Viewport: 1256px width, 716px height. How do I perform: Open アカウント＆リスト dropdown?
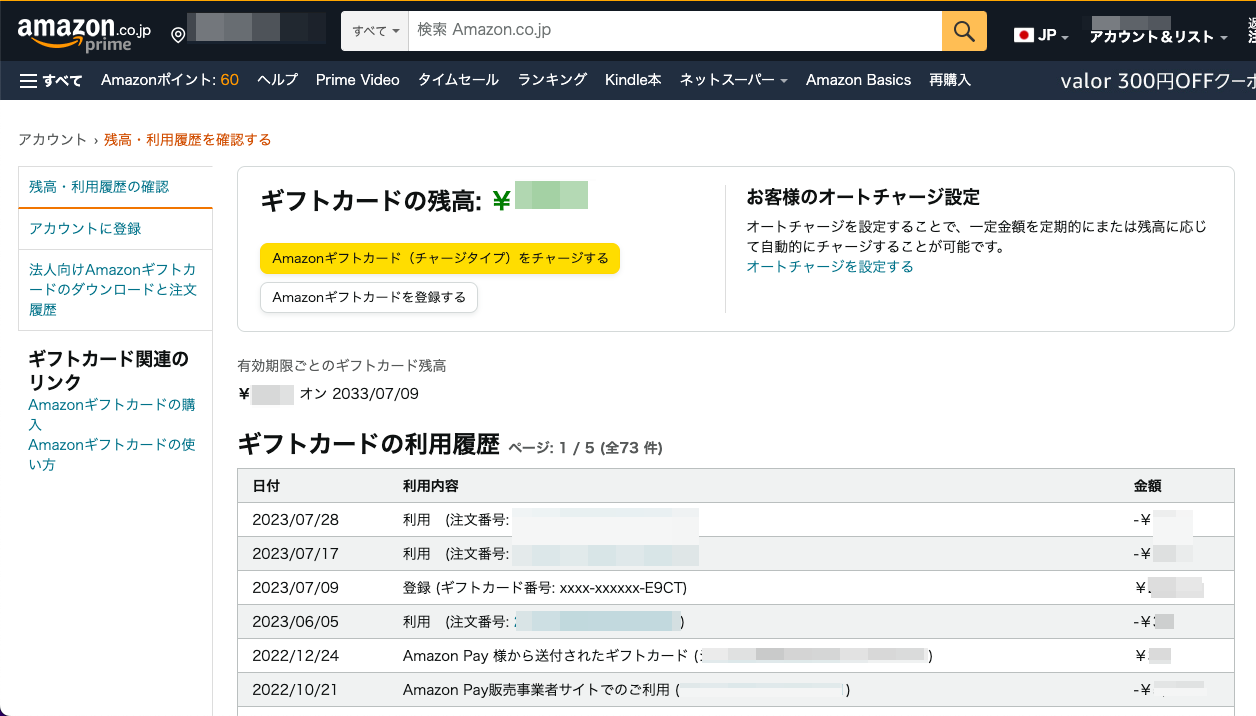coord(1158,37)
